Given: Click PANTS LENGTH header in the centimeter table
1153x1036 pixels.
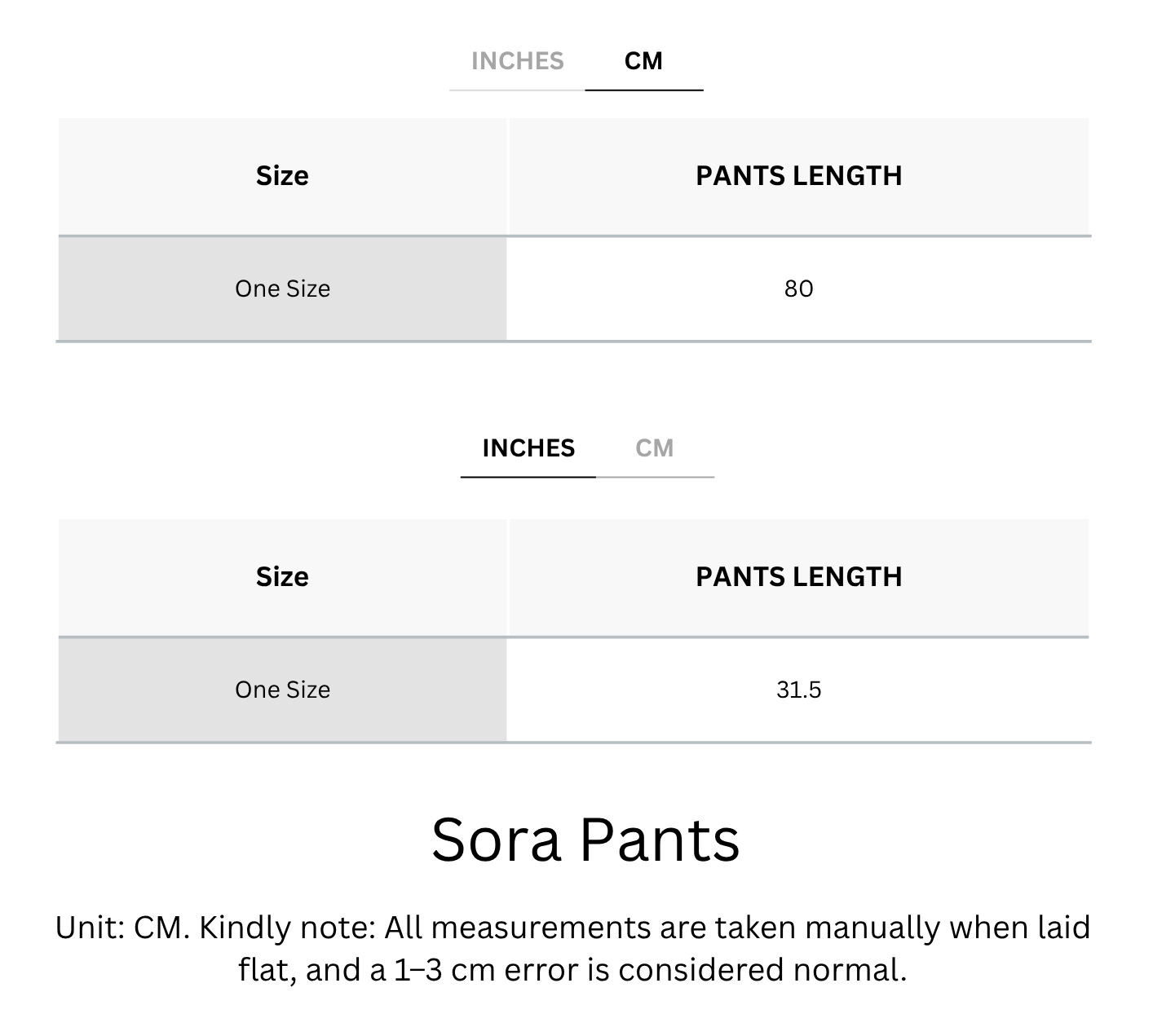Looking at the screenshot, I should [x=798, y=176].
